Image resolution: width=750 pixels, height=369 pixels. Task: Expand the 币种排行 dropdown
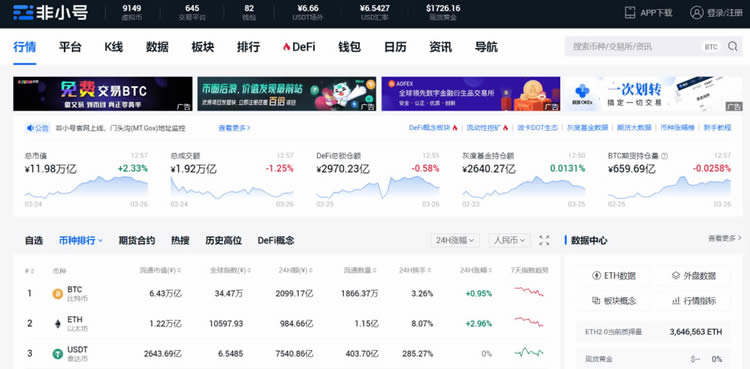point(80,240)
